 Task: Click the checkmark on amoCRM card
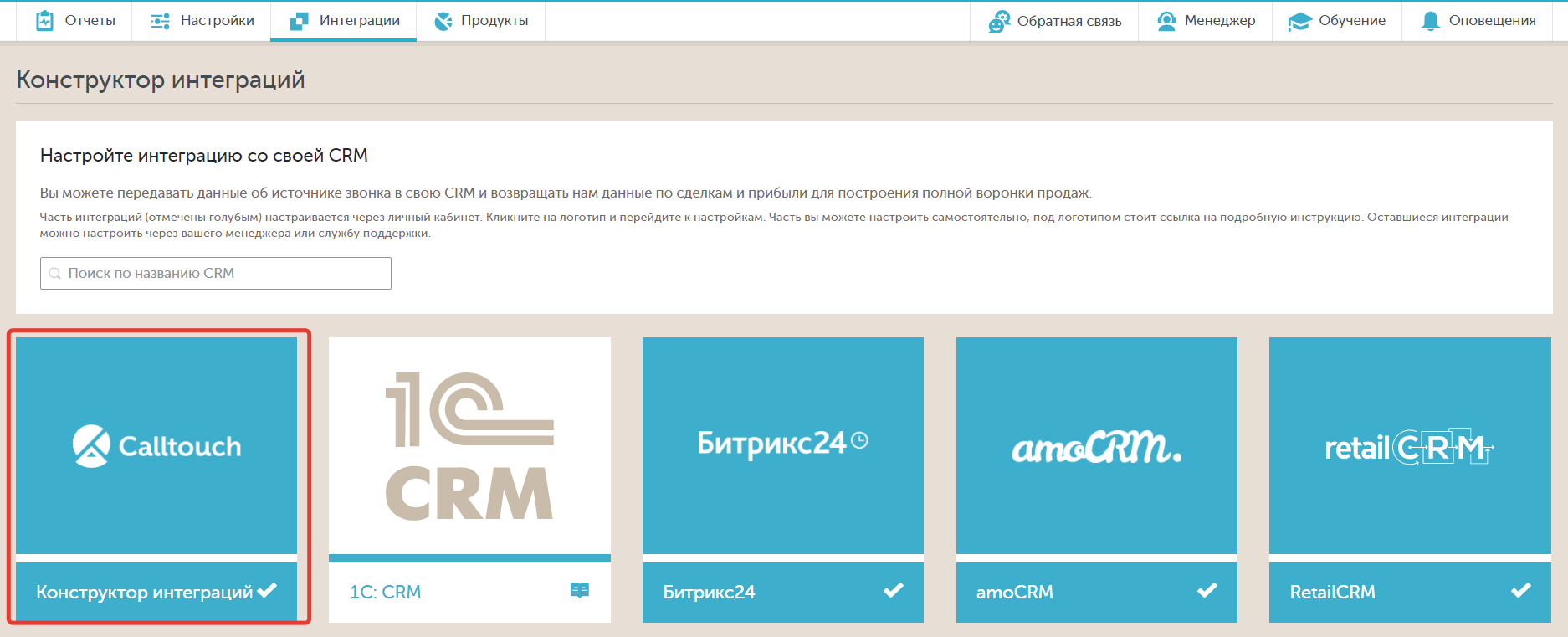tap(1207, 591)
